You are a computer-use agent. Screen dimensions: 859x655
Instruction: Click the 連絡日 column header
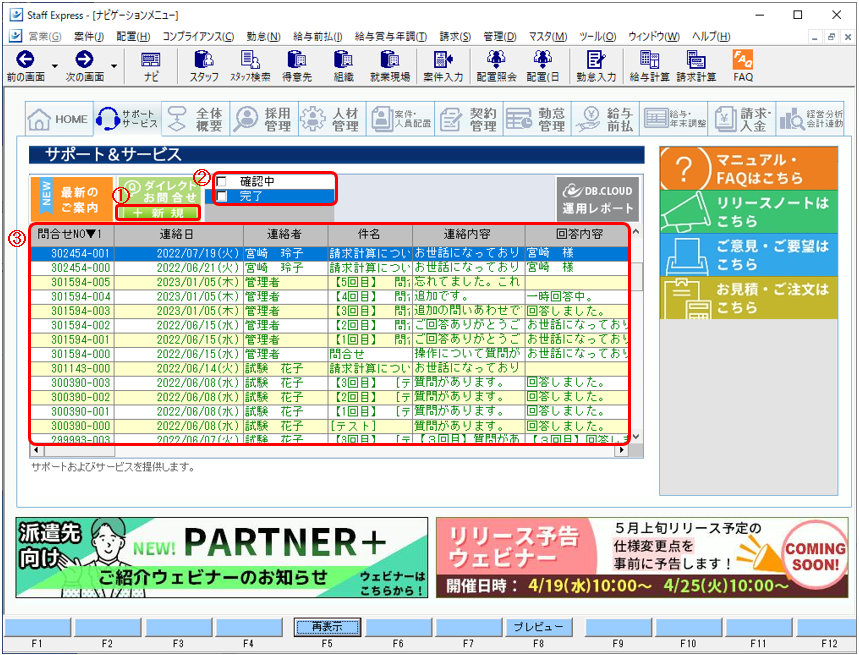tap(179, 234)
